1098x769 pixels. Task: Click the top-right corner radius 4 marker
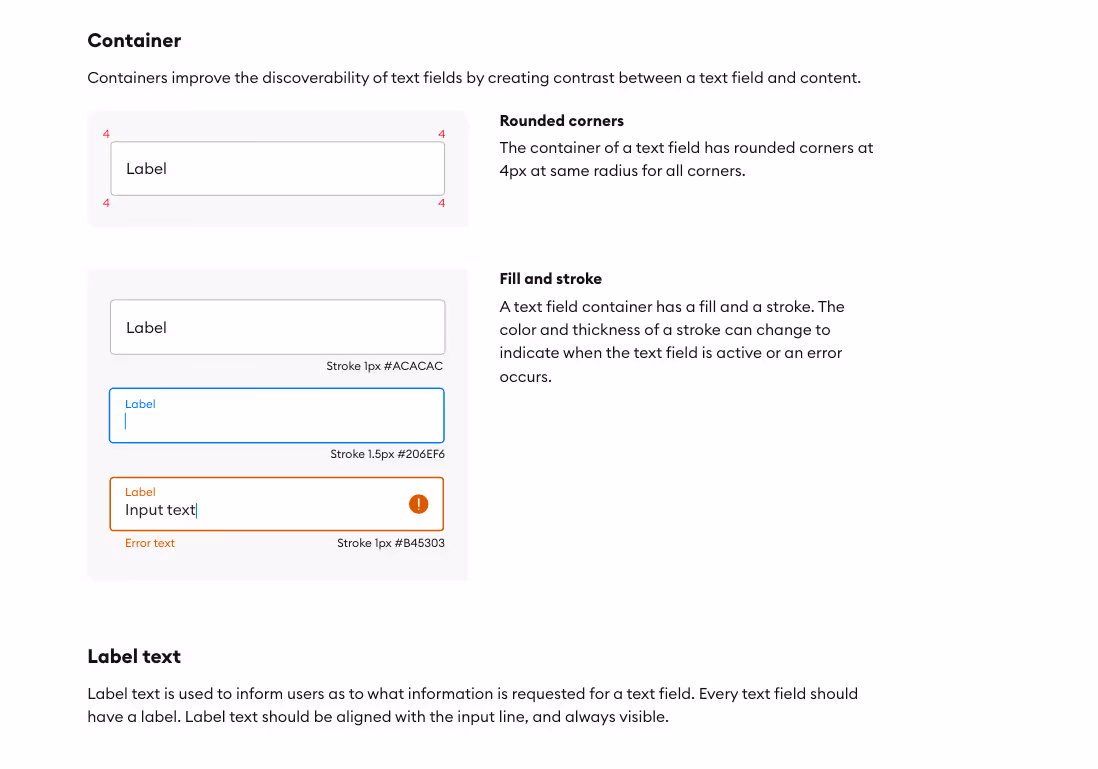click(x=441, y=133)
